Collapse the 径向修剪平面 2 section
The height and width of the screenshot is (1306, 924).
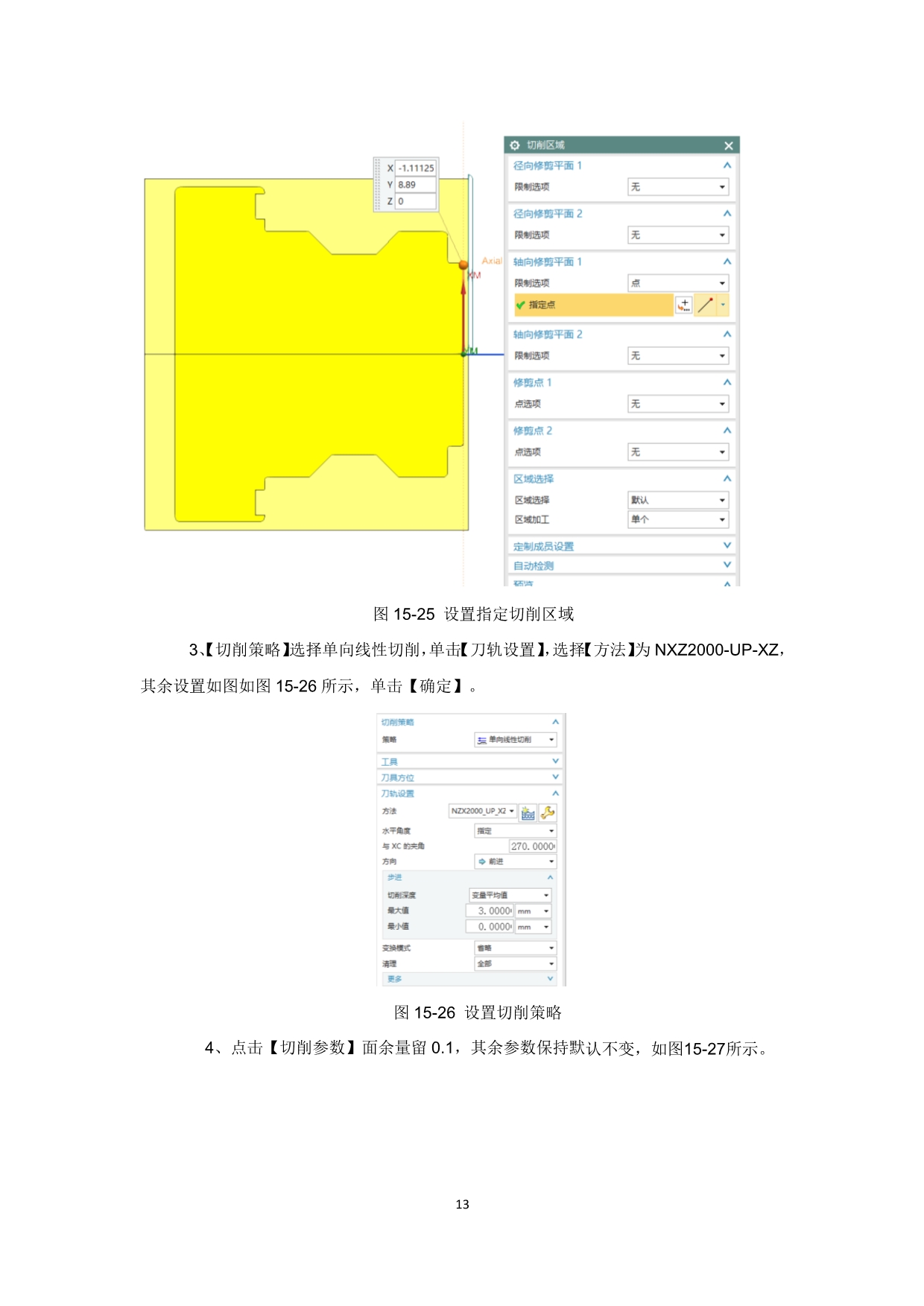727,214
